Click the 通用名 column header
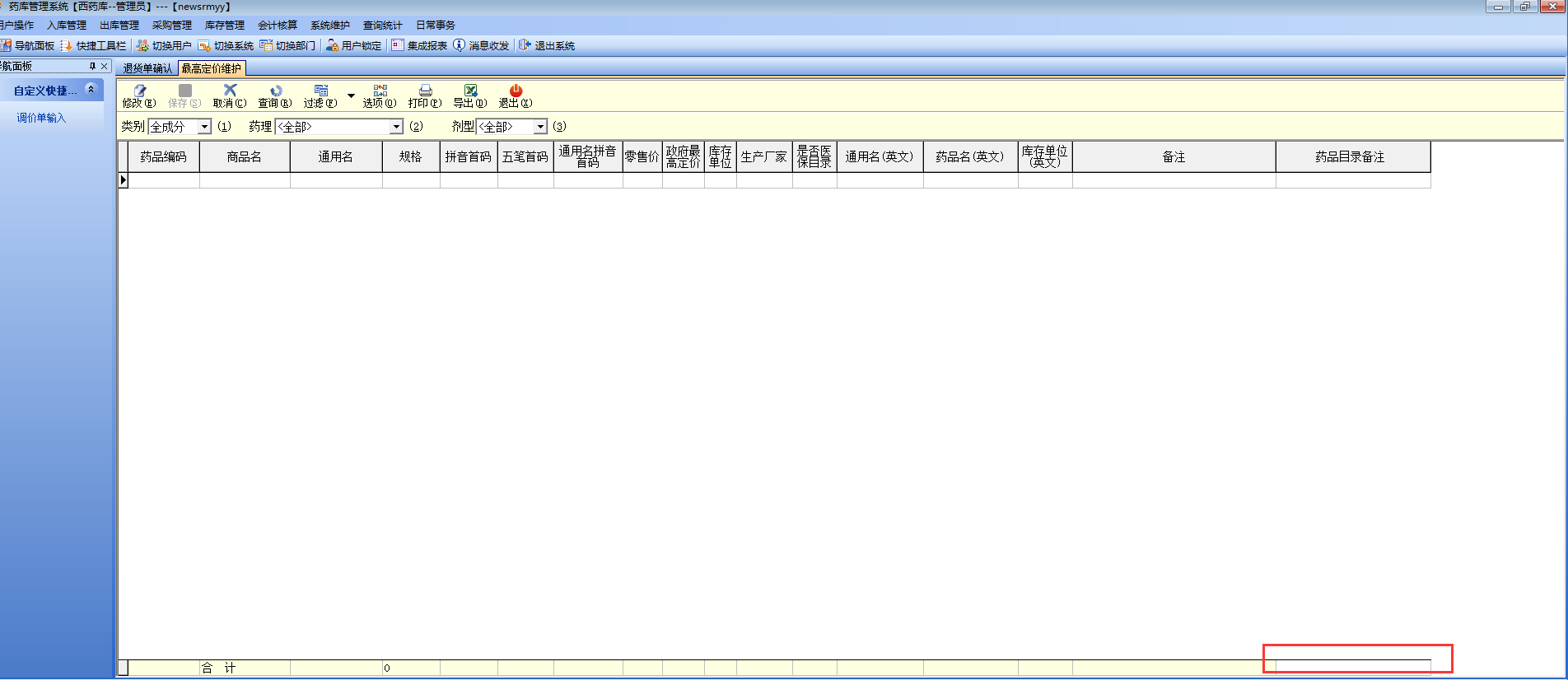1568x680 pixels. click(x=336, y=156)
